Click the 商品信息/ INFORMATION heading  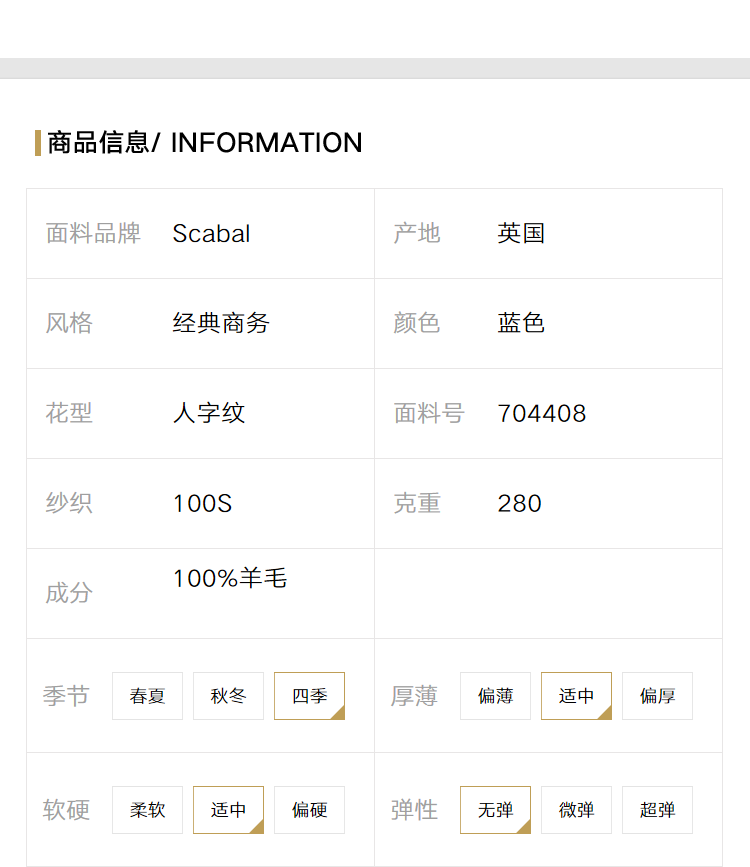205,143
